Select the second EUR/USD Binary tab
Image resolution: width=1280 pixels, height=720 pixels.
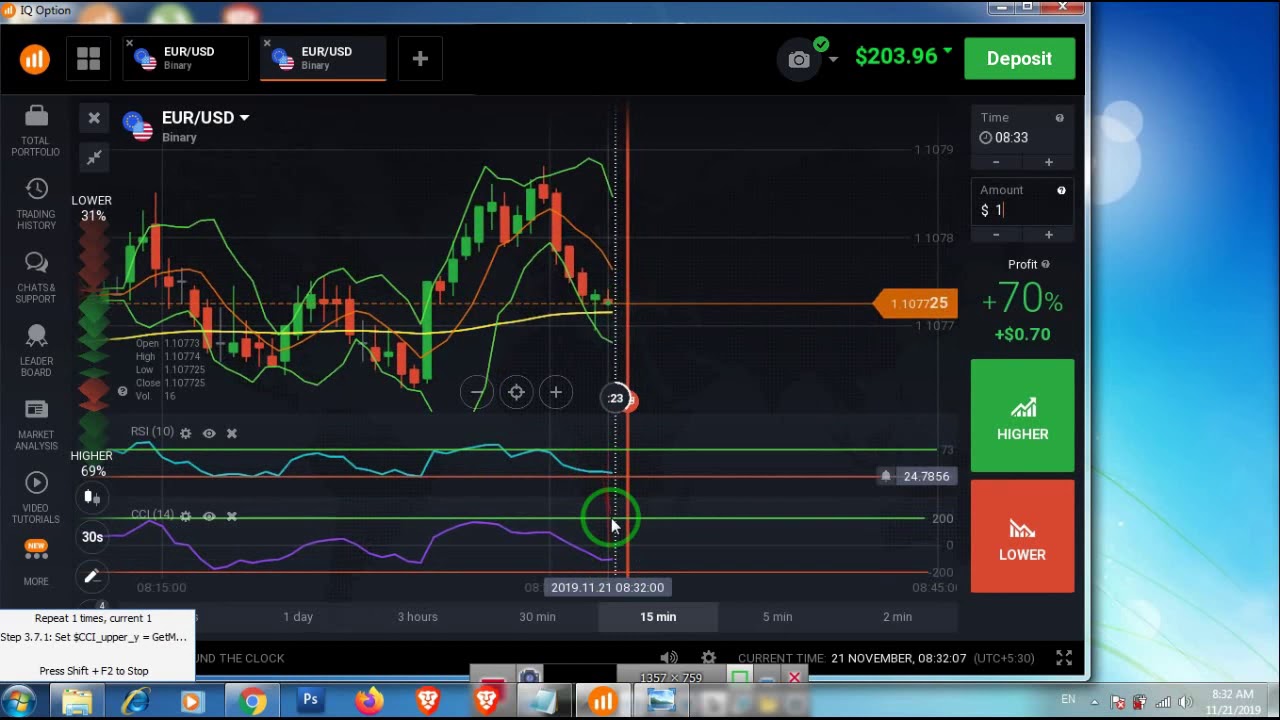[x=325, y=58]
